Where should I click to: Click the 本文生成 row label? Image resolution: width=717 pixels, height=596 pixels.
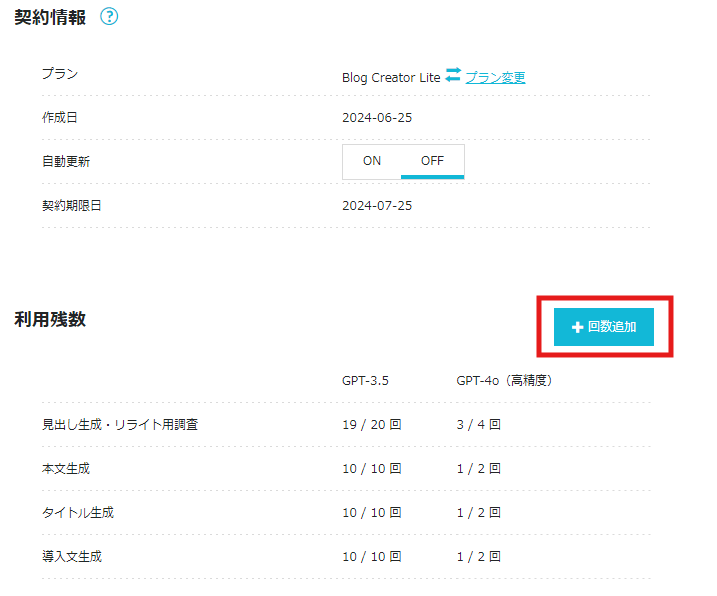[66, 468]
